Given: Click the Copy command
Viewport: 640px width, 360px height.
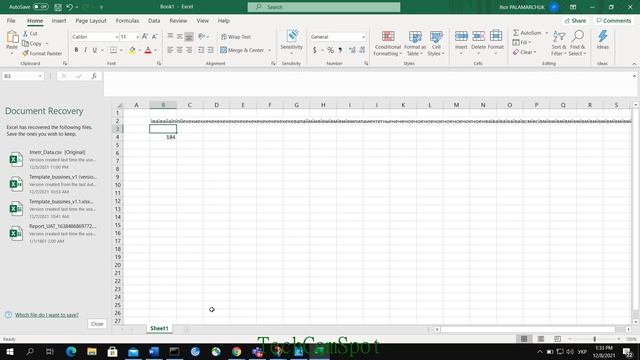Looking at the screenshot, I should [32, 43].
